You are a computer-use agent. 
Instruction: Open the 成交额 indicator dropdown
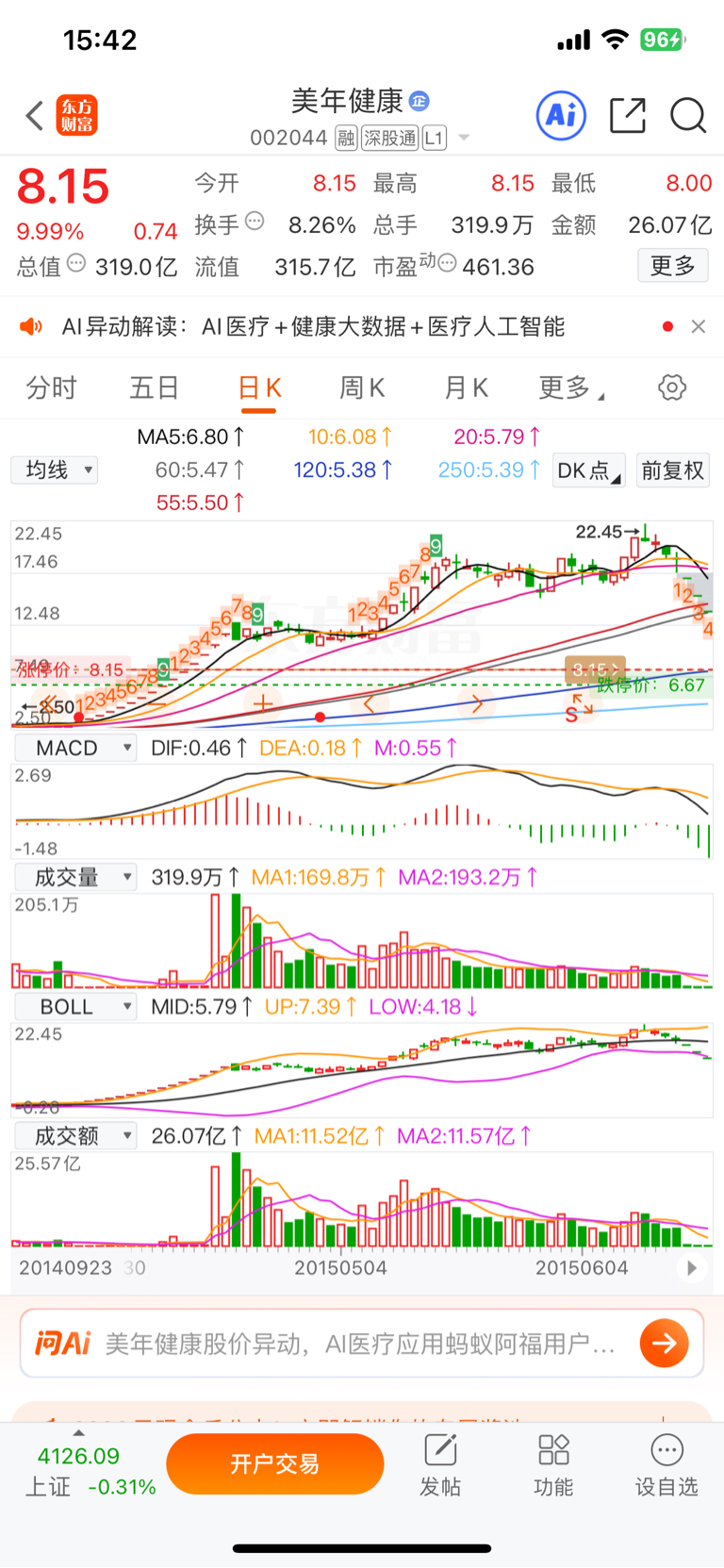[75, 1136]
